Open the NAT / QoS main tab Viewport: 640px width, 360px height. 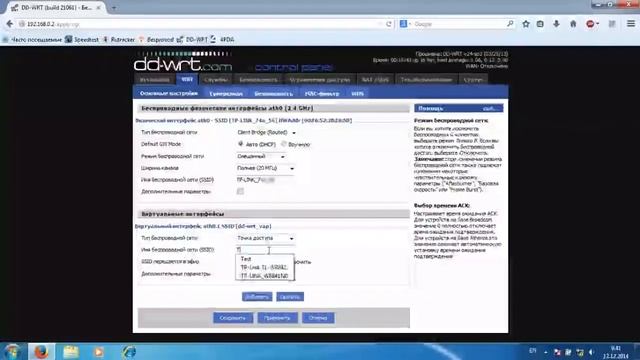click(375, 80)
